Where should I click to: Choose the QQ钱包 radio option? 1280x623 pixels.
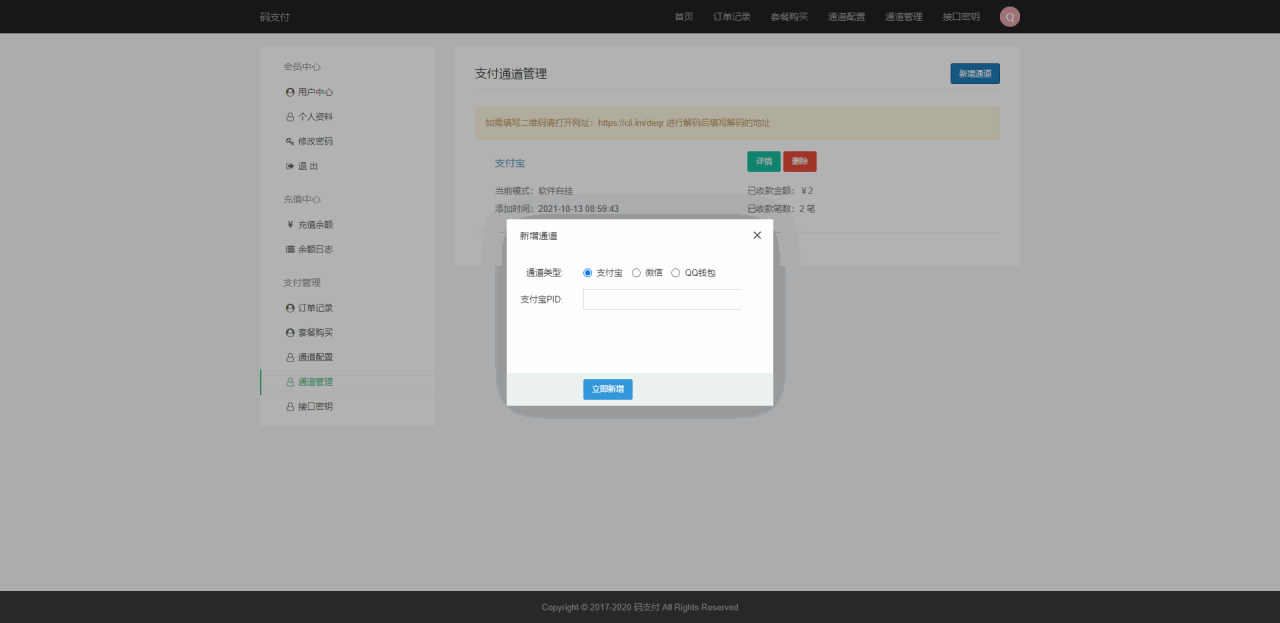coord(676,273)
